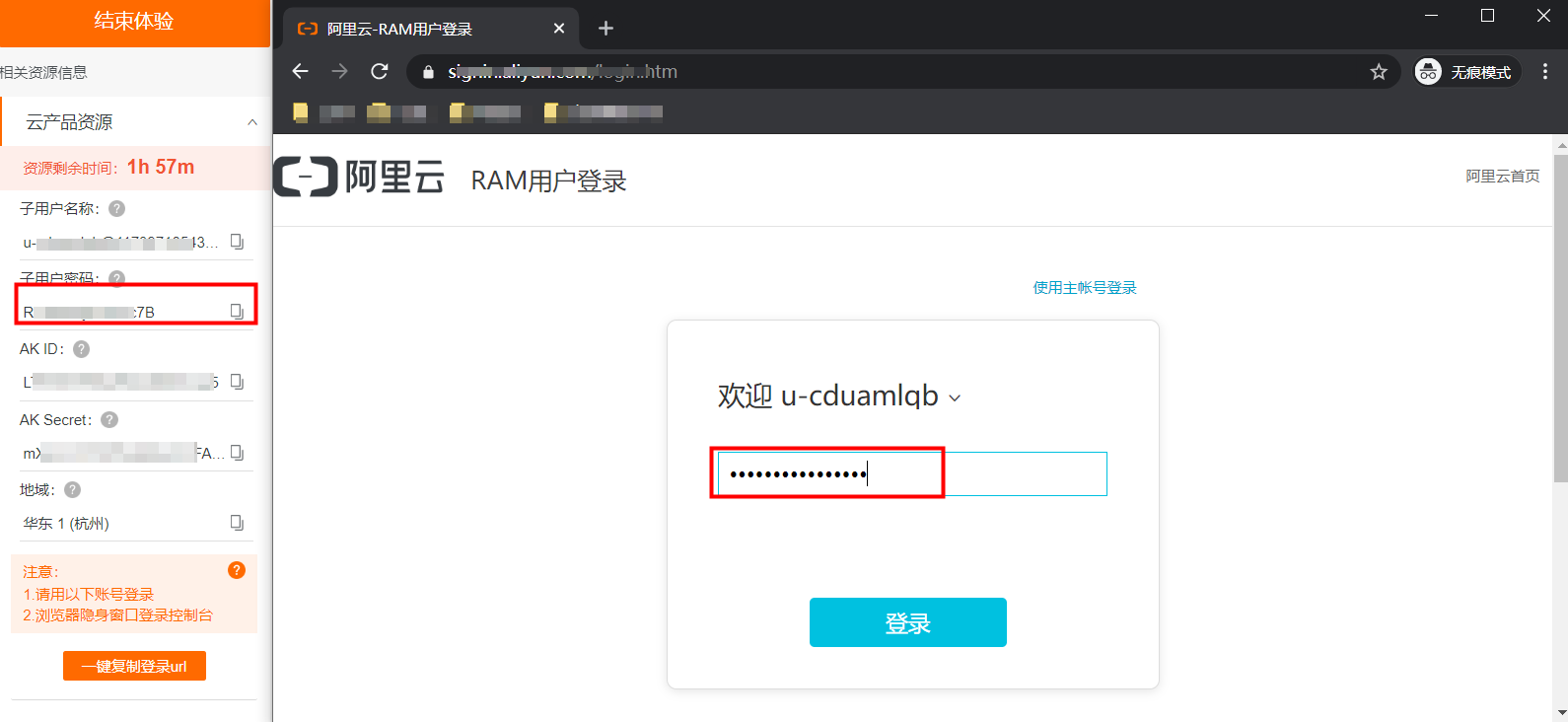
Task: Reload the login page
Action: (380, 71)
